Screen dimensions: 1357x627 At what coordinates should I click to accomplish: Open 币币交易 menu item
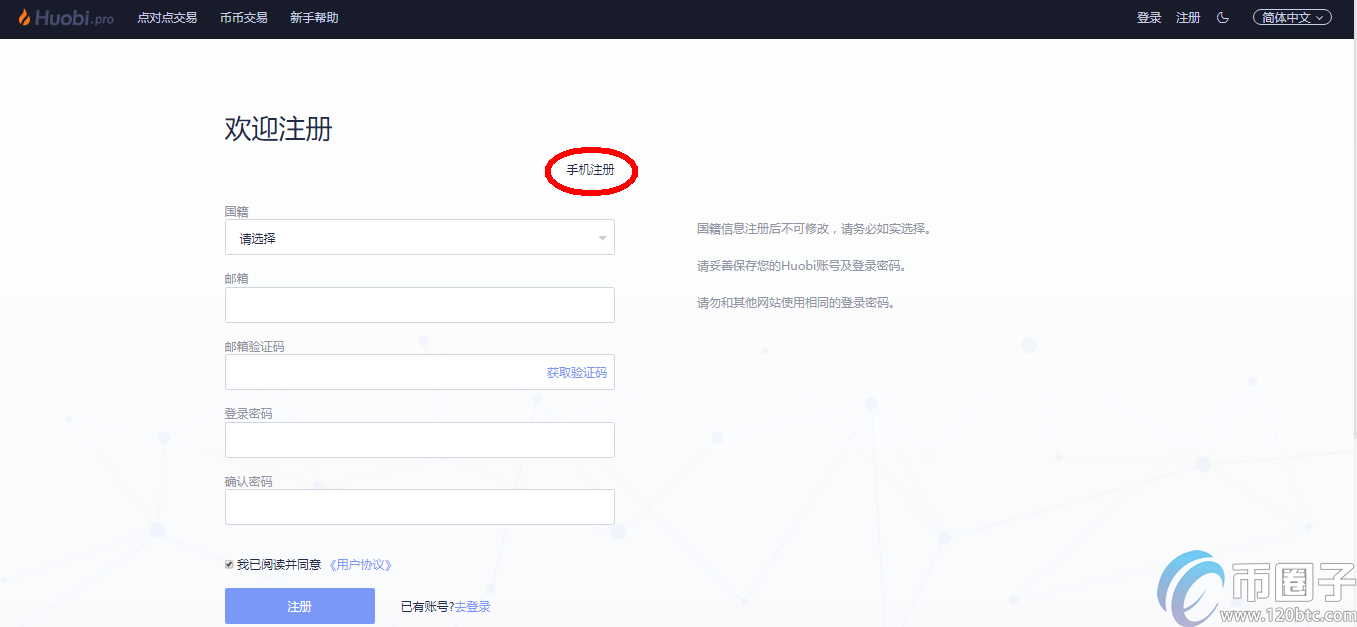click(x=243, y=18)
